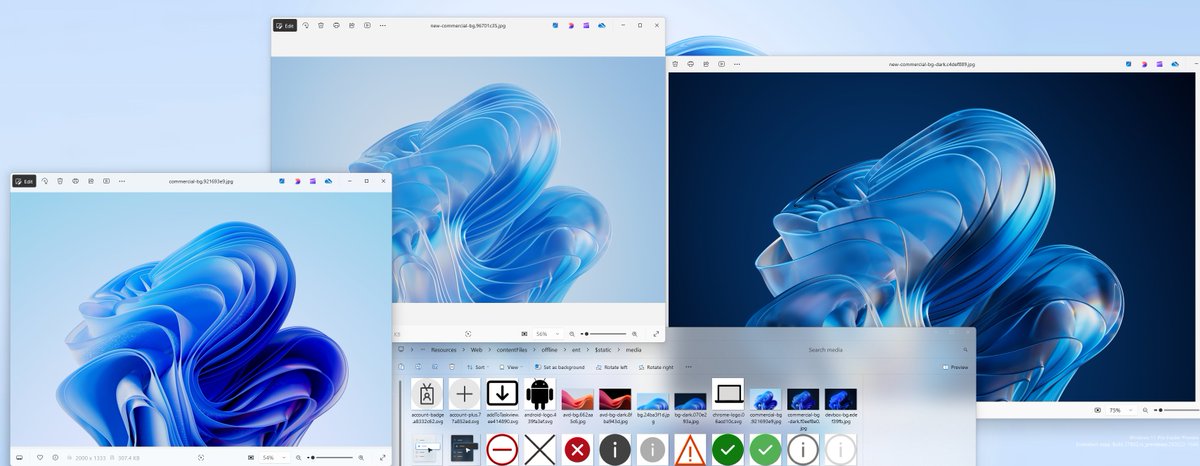
Task: Open See more ellipsis in File Explorer toolbar
Action: pos(687,367)
